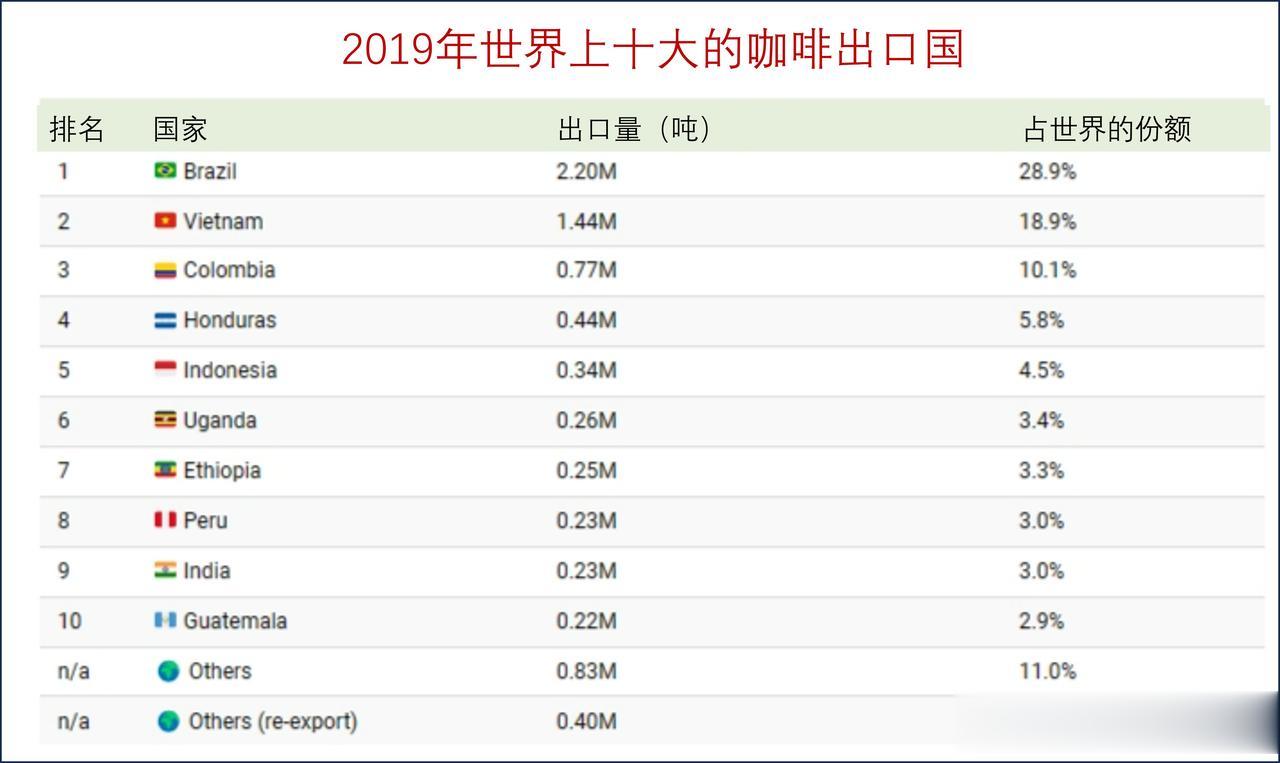Click the Vietnam flag icon
The image size is (1280, 763).
pos(165,221)
